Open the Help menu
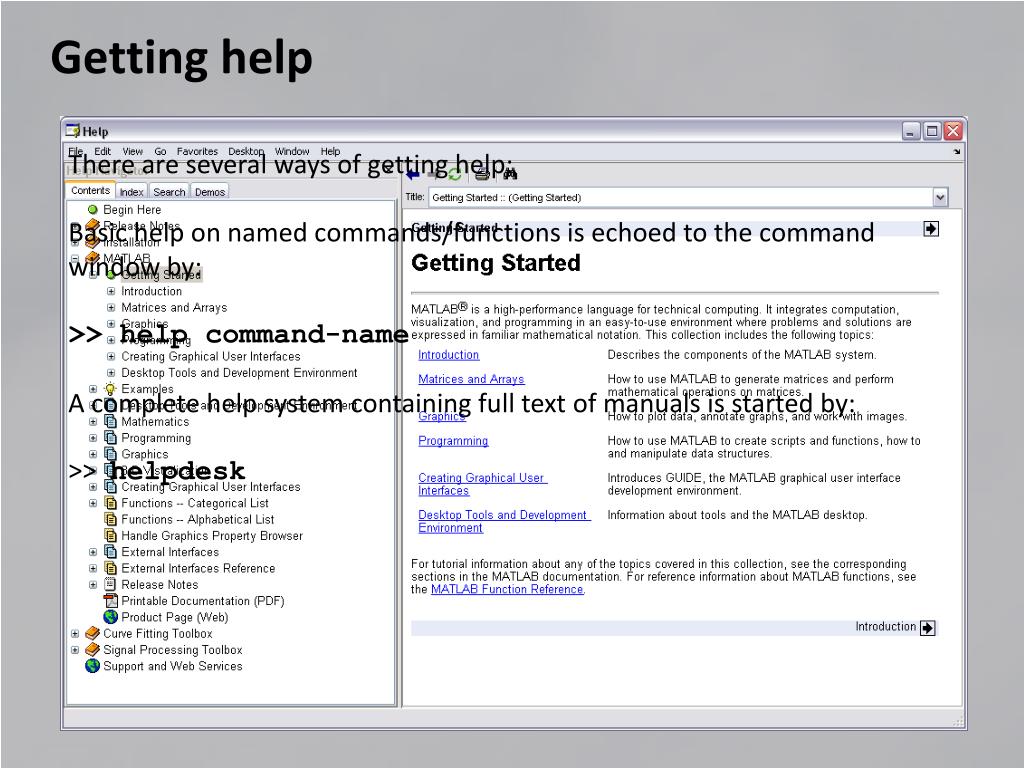This screenshot has width=1024, height=768. pyautogui.click(x=330, y=152)
